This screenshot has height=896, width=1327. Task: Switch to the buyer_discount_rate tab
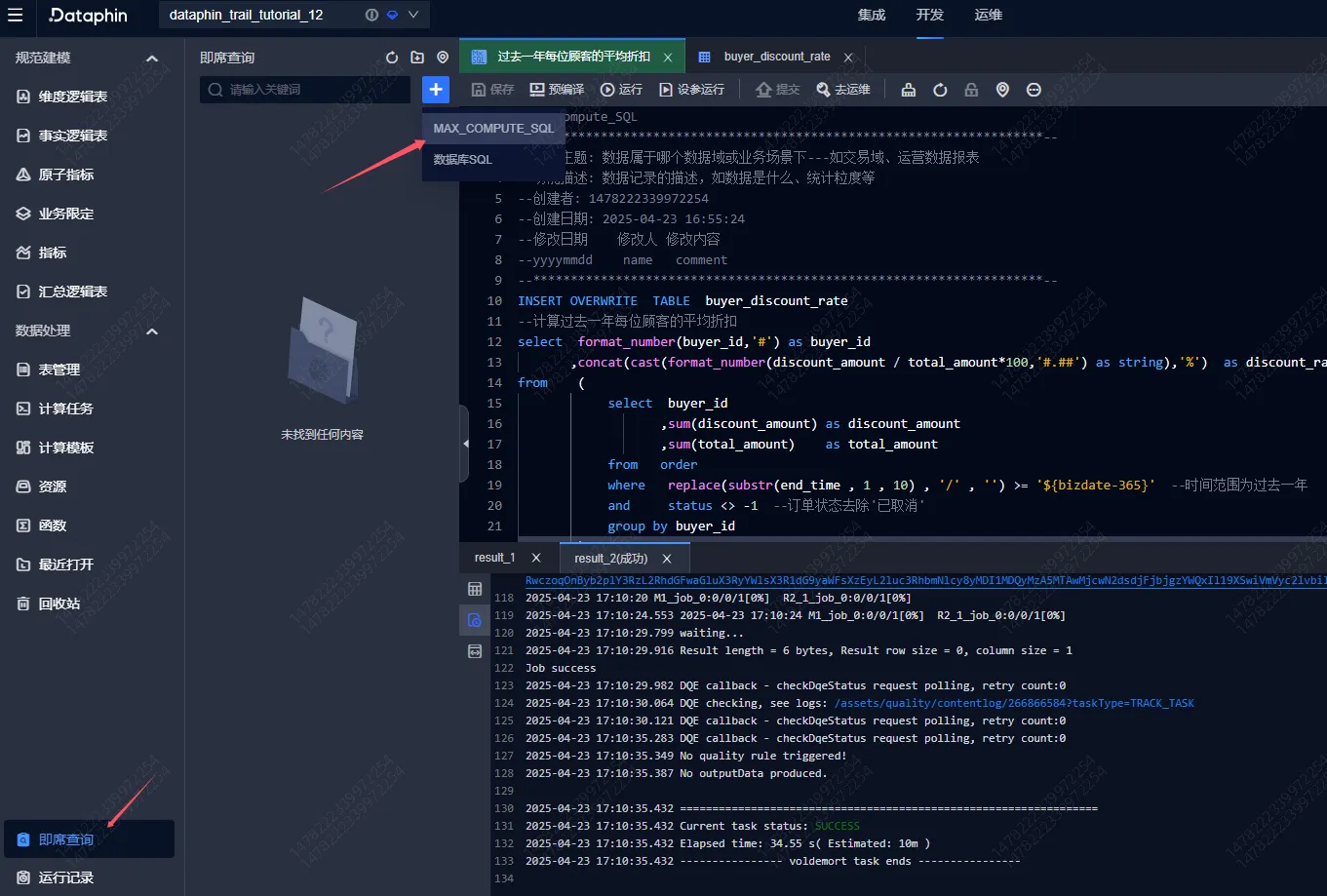tap(777, 57)
